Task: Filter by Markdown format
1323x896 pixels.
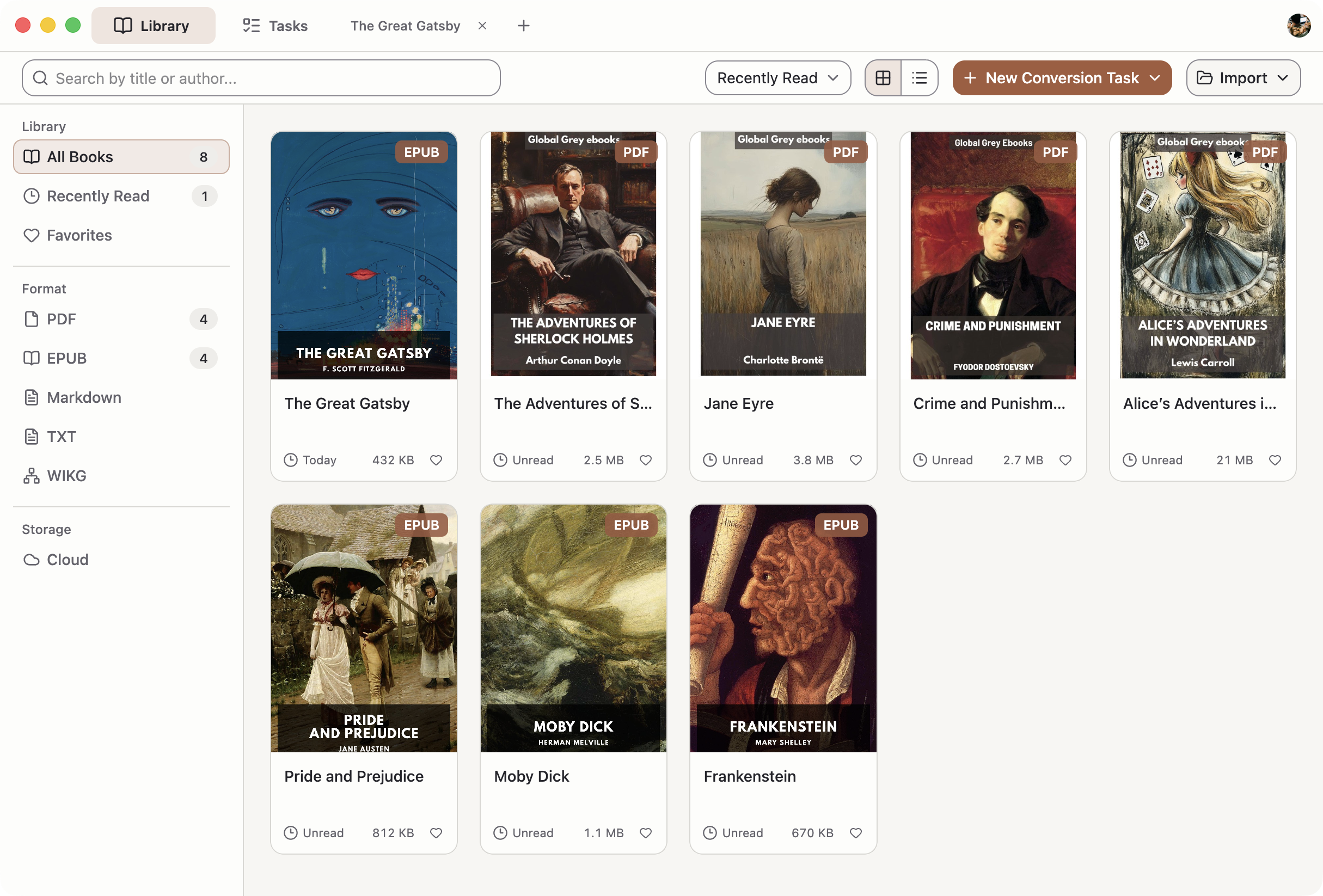Action: click(x=121, y=397)
